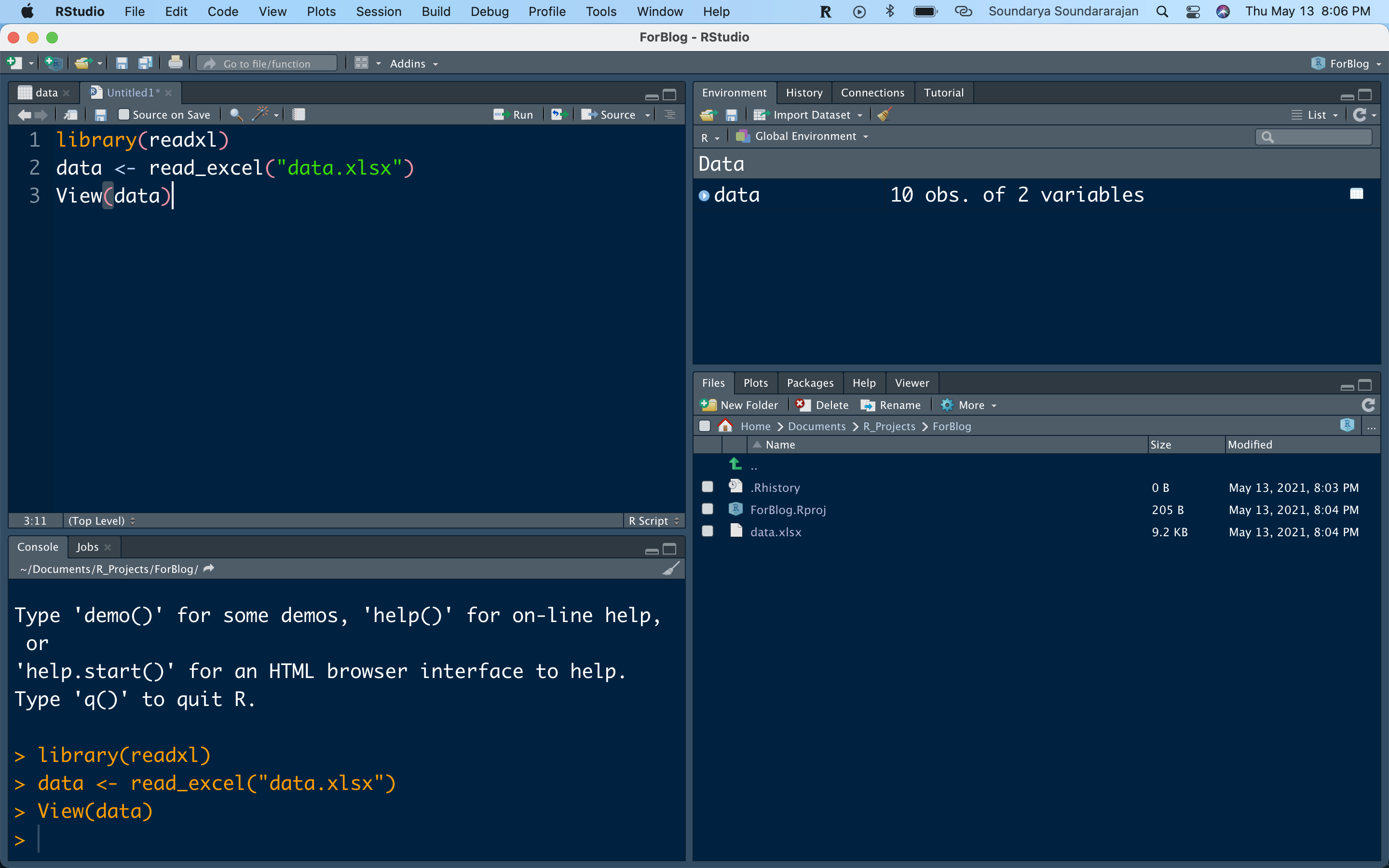Refresh the Environment pane

1360,115
